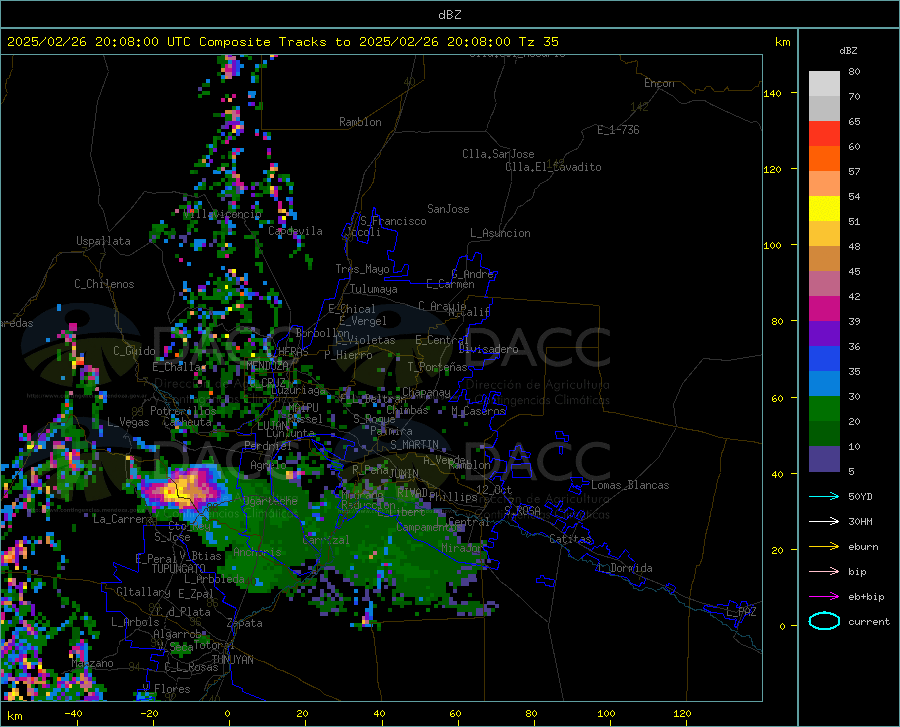Click the 'S_MARTIN' map label
900x727 pixels.
click(x=414, y=445)
